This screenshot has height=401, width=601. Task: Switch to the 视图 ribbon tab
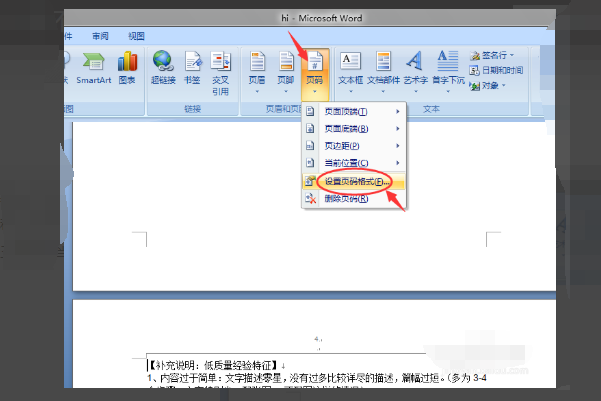136,36
